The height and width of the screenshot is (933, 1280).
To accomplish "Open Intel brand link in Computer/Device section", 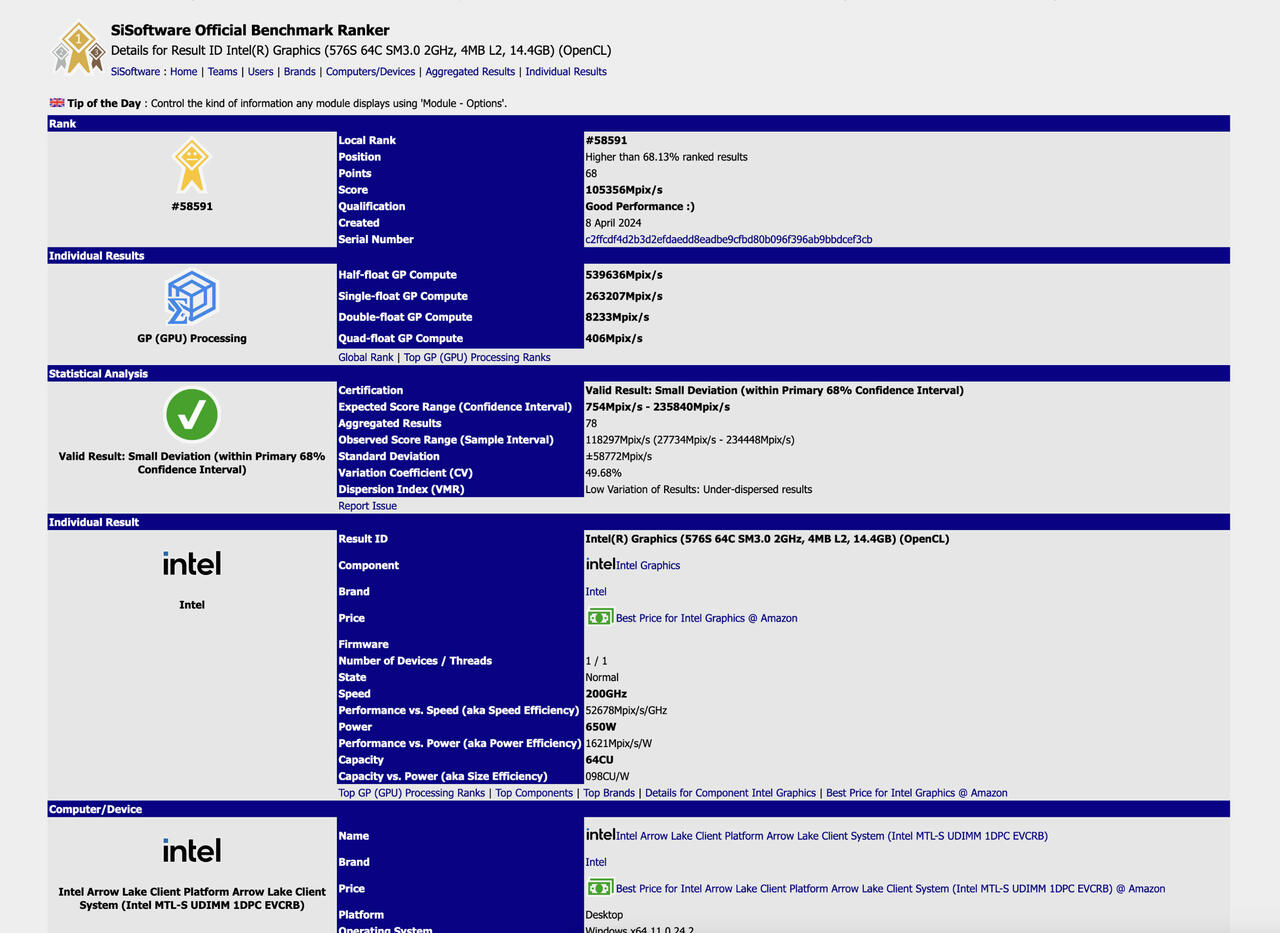I will (x=596, y=862).
